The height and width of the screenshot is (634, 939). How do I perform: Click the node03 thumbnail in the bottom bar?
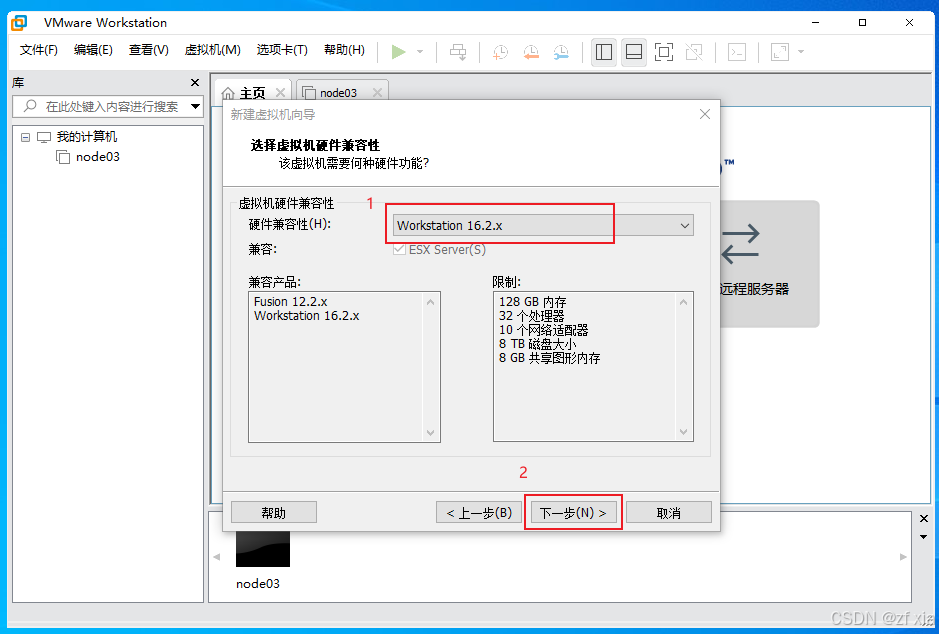coord(262,549)
